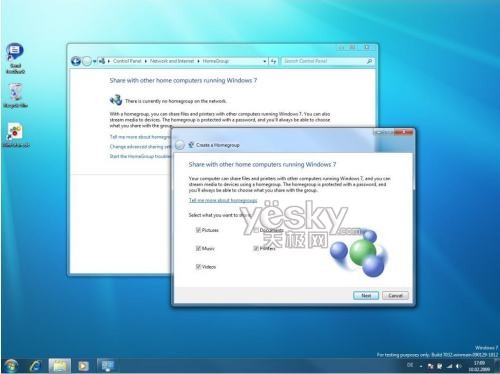500x374 pixels.
Task: Start the HomeGroup troubleshooter link
Action: click(x=140, y=156)
